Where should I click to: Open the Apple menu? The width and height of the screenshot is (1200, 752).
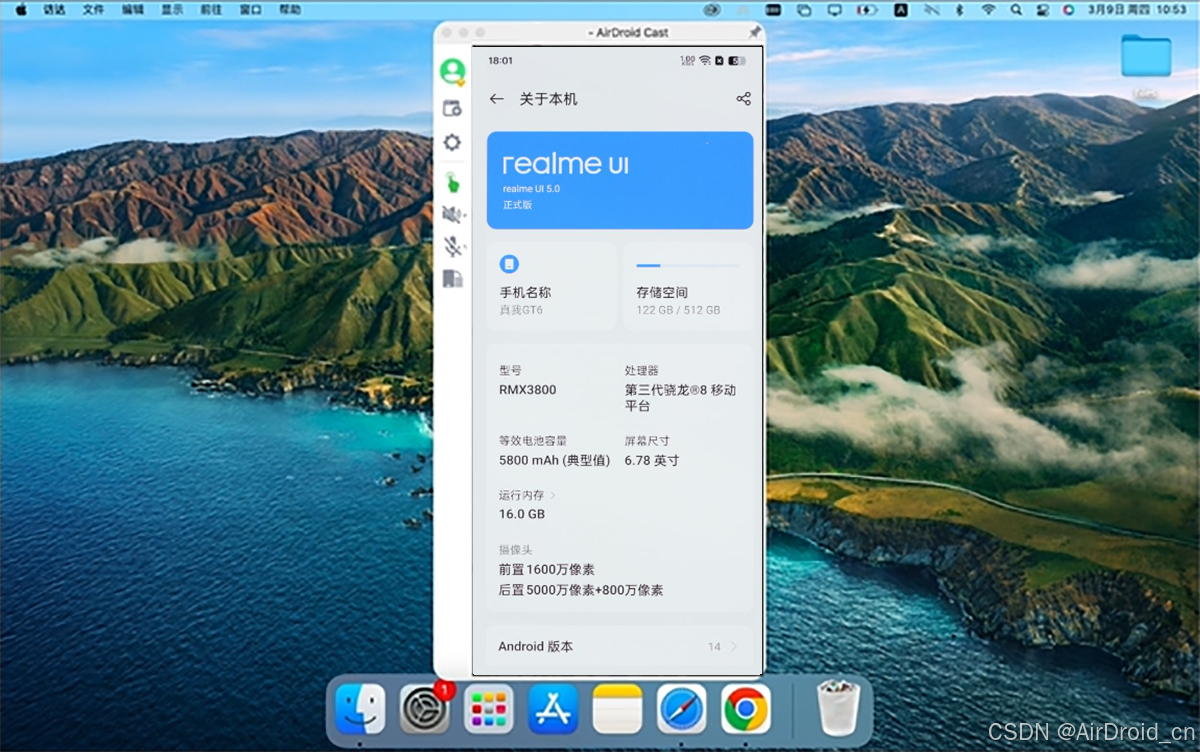(20, 9)
